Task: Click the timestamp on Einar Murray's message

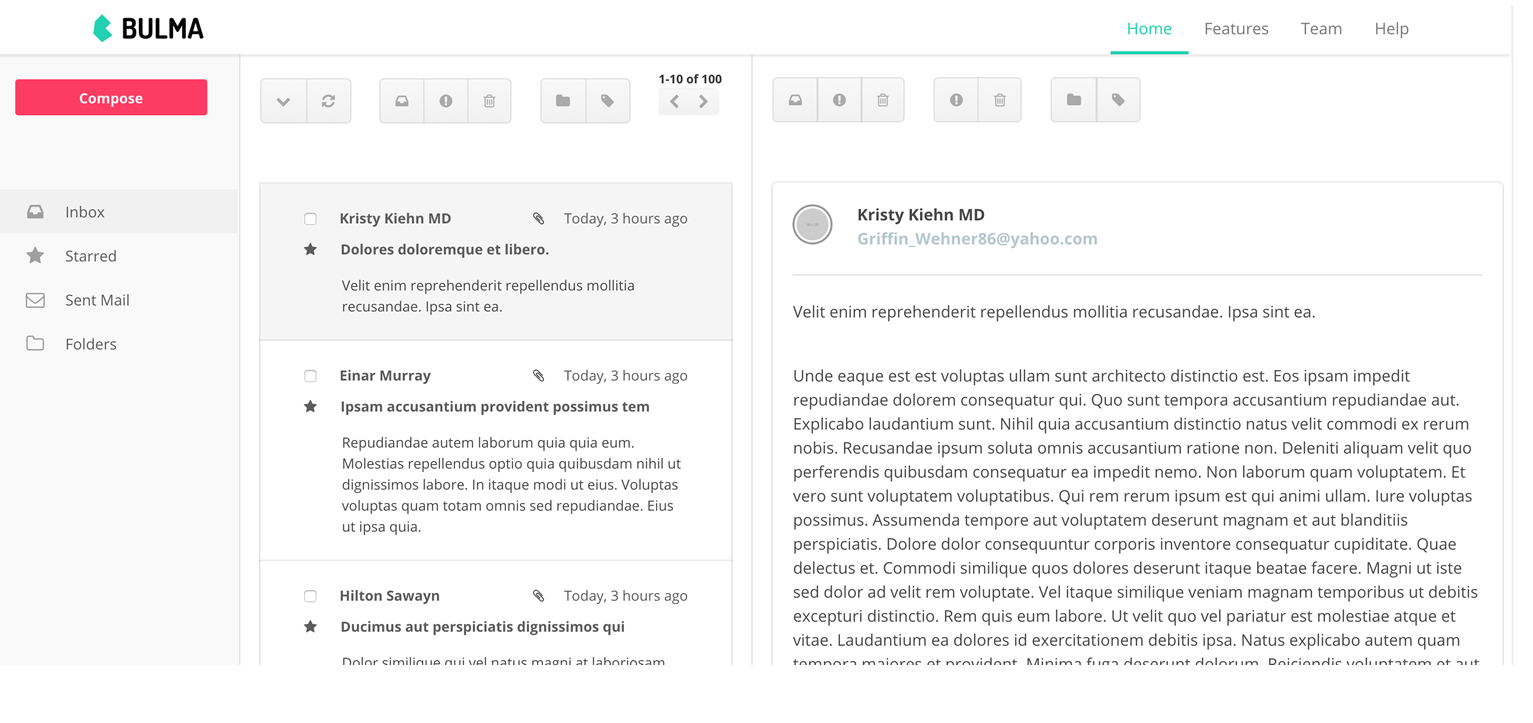Action: point(626,375)
